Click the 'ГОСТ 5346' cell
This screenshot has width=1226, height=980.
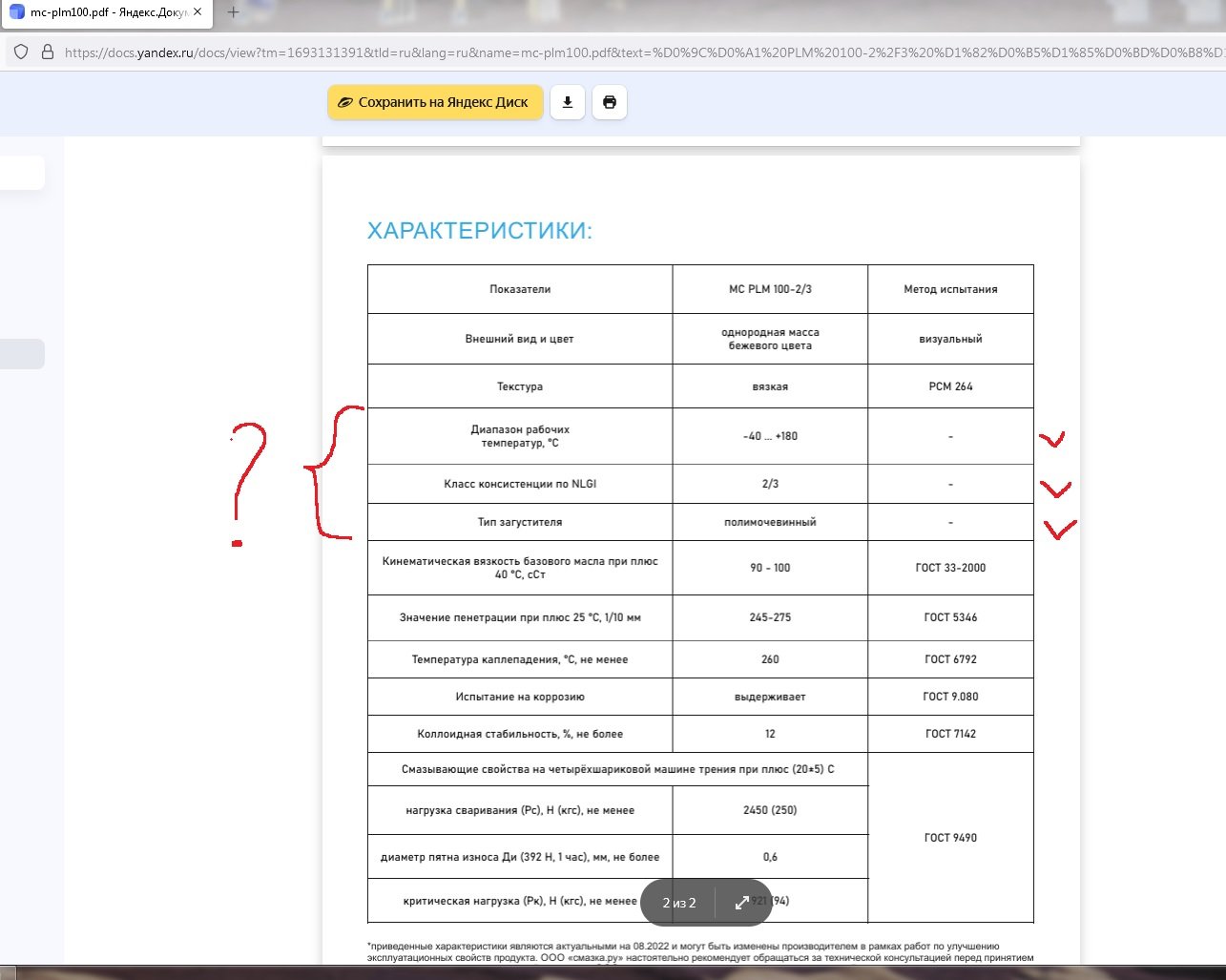click(x=950, y=617)
